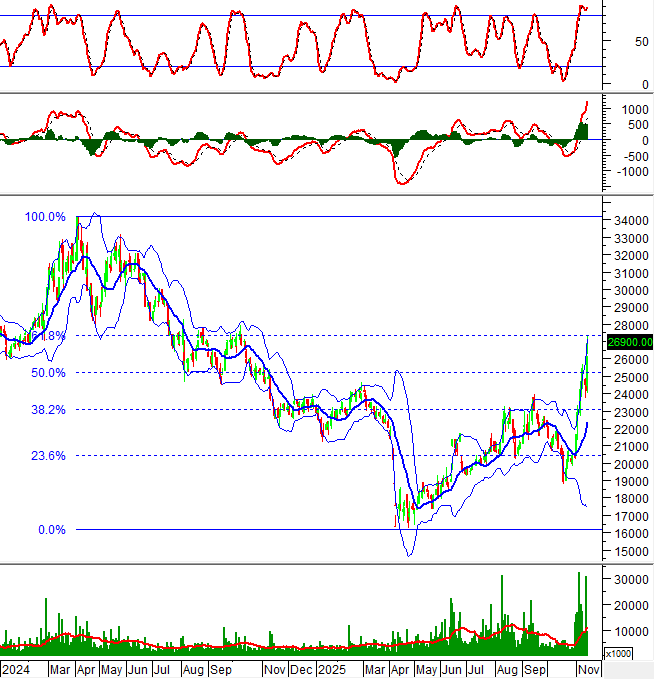Click the 15000 price axis label
The width and height of the screenshot is (654, 679).
629,552
